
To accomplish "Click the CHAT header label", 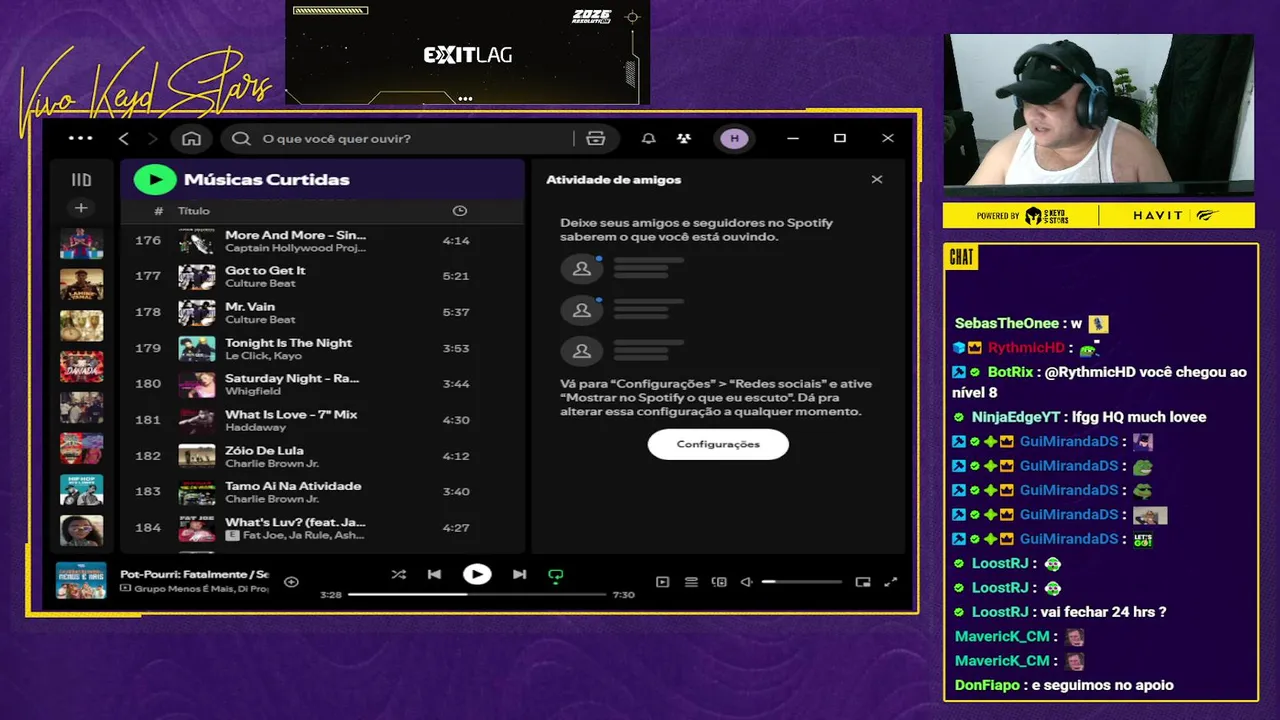I will [961, 258].
